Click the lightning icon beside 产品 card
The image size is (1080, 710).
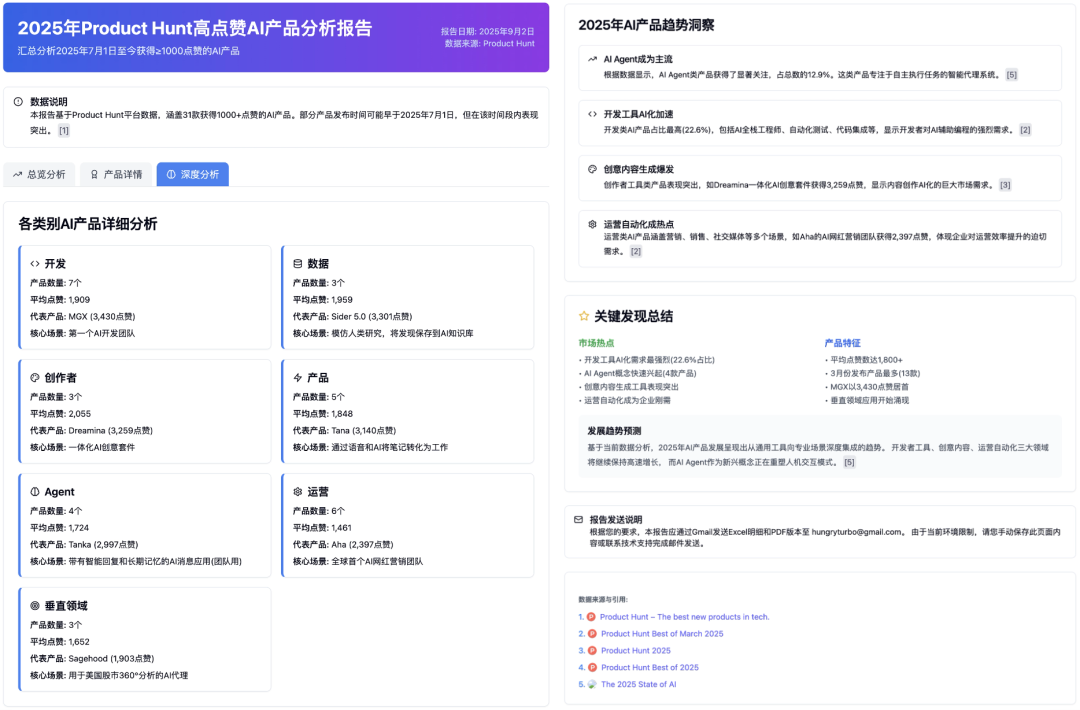point(298,377)
